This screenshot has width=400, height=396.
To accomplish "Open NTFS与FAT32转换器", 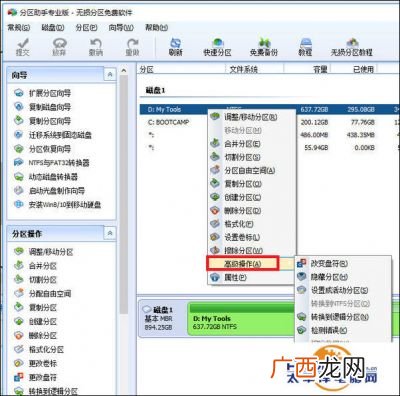I will (52, 163).
